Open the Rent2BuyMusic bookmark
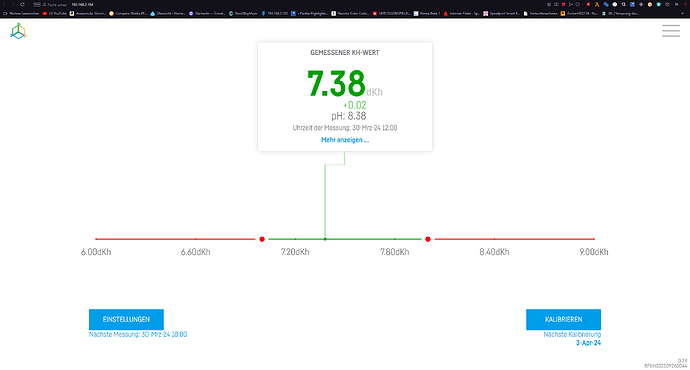 point(243,14)
